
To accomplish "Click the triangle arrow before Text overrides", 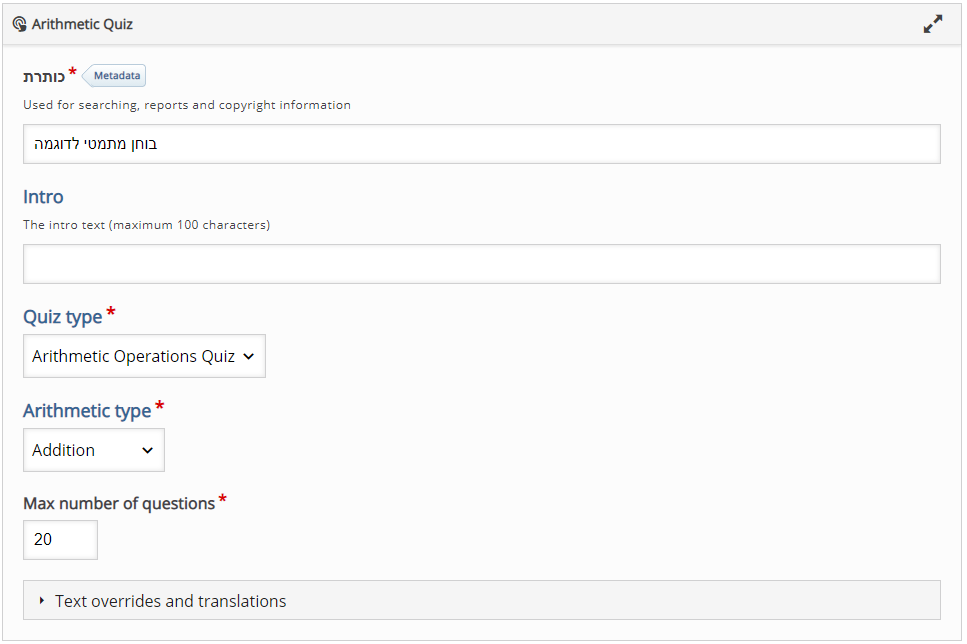I will coord(41,600).
